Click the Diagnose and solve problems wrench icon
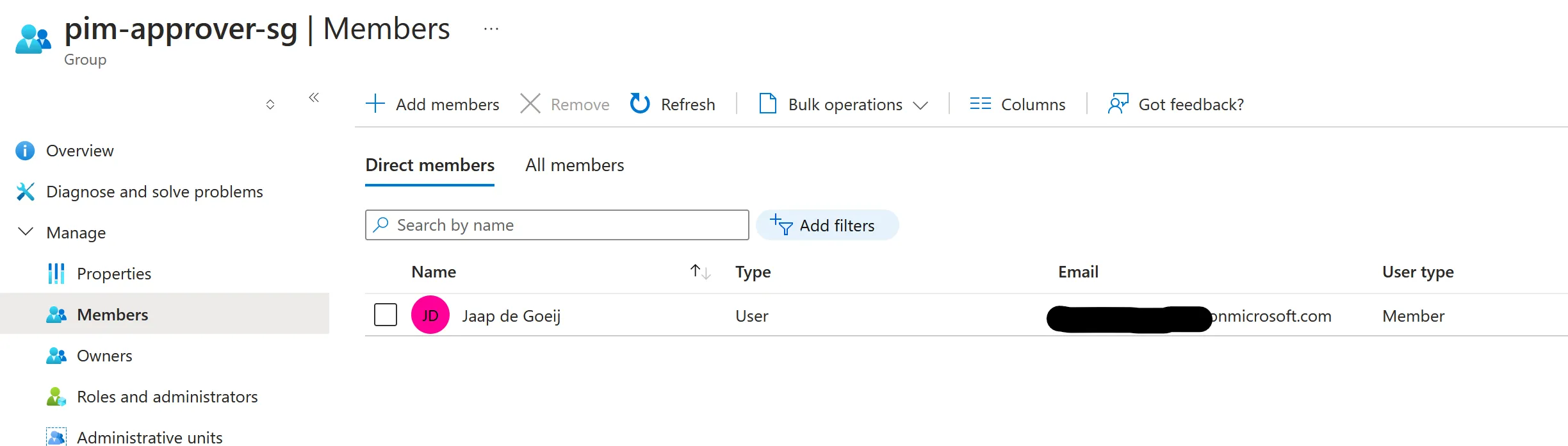 pyautogui.click(x=25, y=192)
